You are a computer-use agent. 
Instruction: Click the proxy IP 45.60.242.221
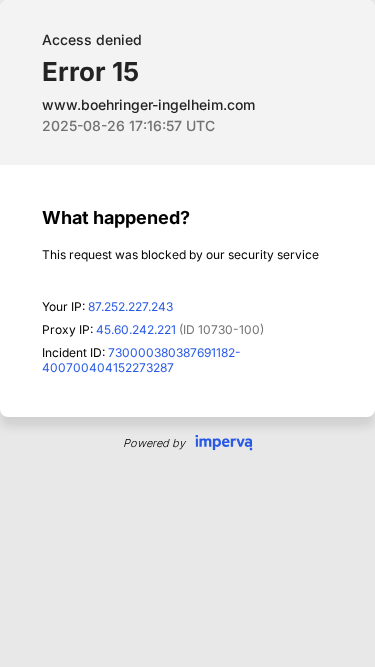(136, 330)
